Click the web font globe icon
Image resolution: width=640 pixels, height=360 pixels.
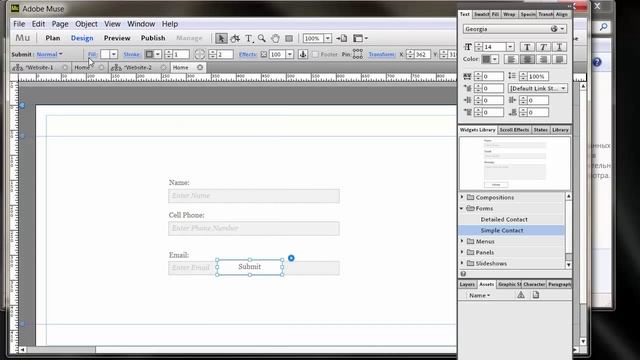coord(554,29)
